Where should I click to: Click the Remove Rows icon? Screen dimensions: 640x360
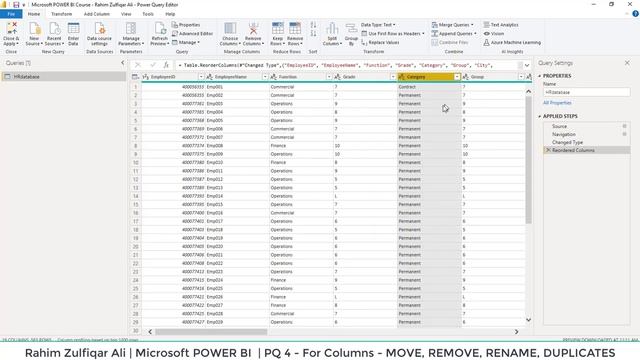click(x=295, y=28)
